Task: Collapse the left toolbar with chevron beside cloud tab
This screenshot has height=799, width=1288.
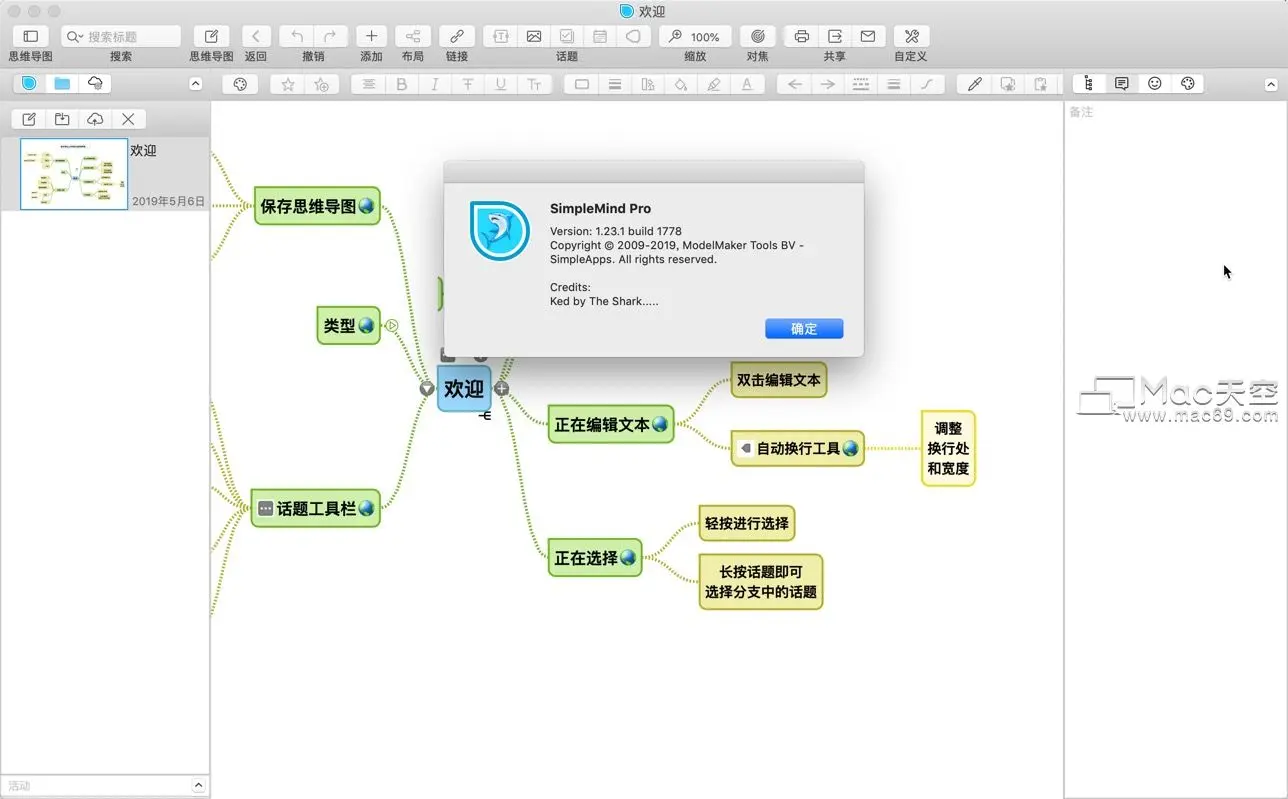Action: pos(195,84)
